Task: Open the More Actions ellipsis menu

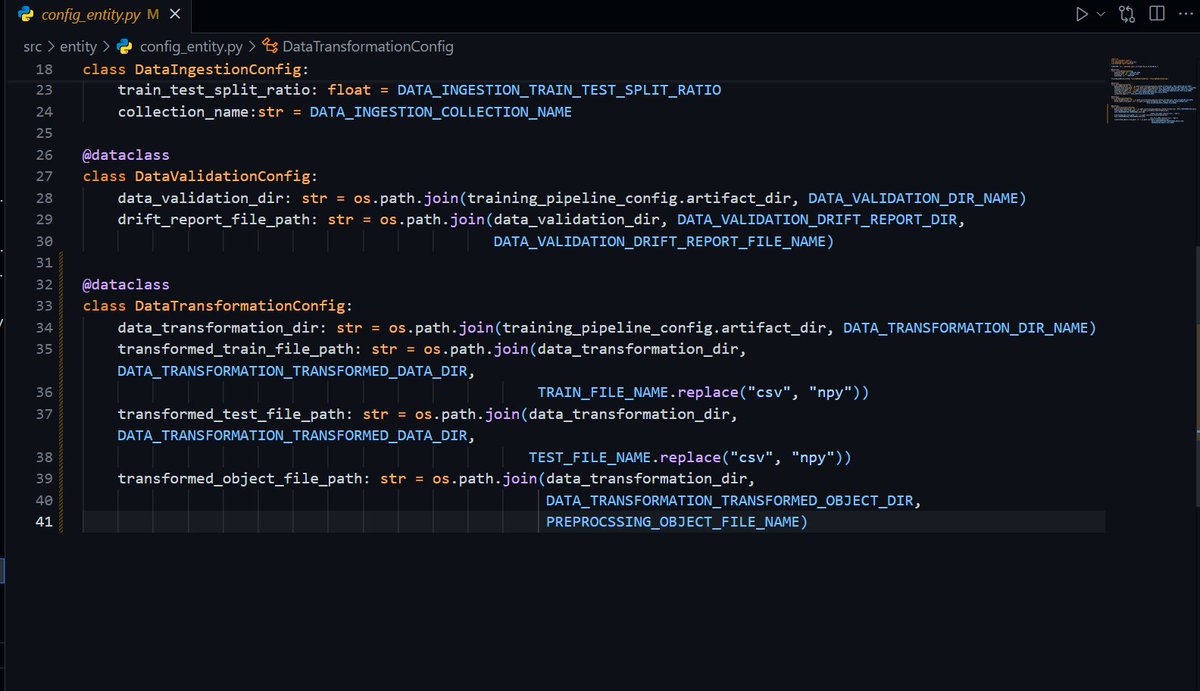Action: pos(1186,14)
